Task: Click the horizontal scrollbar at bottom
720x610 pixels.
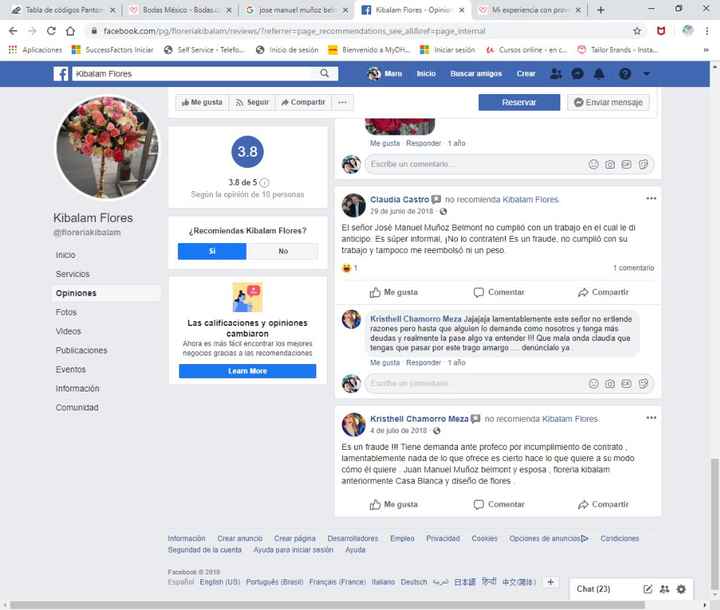Action: point(328,604)
